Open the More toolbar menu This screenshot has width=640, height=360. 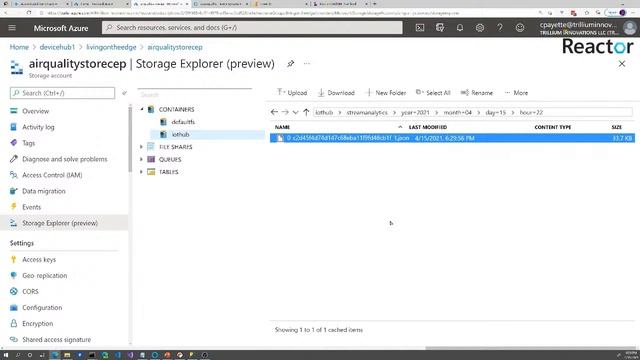[516, 93]
